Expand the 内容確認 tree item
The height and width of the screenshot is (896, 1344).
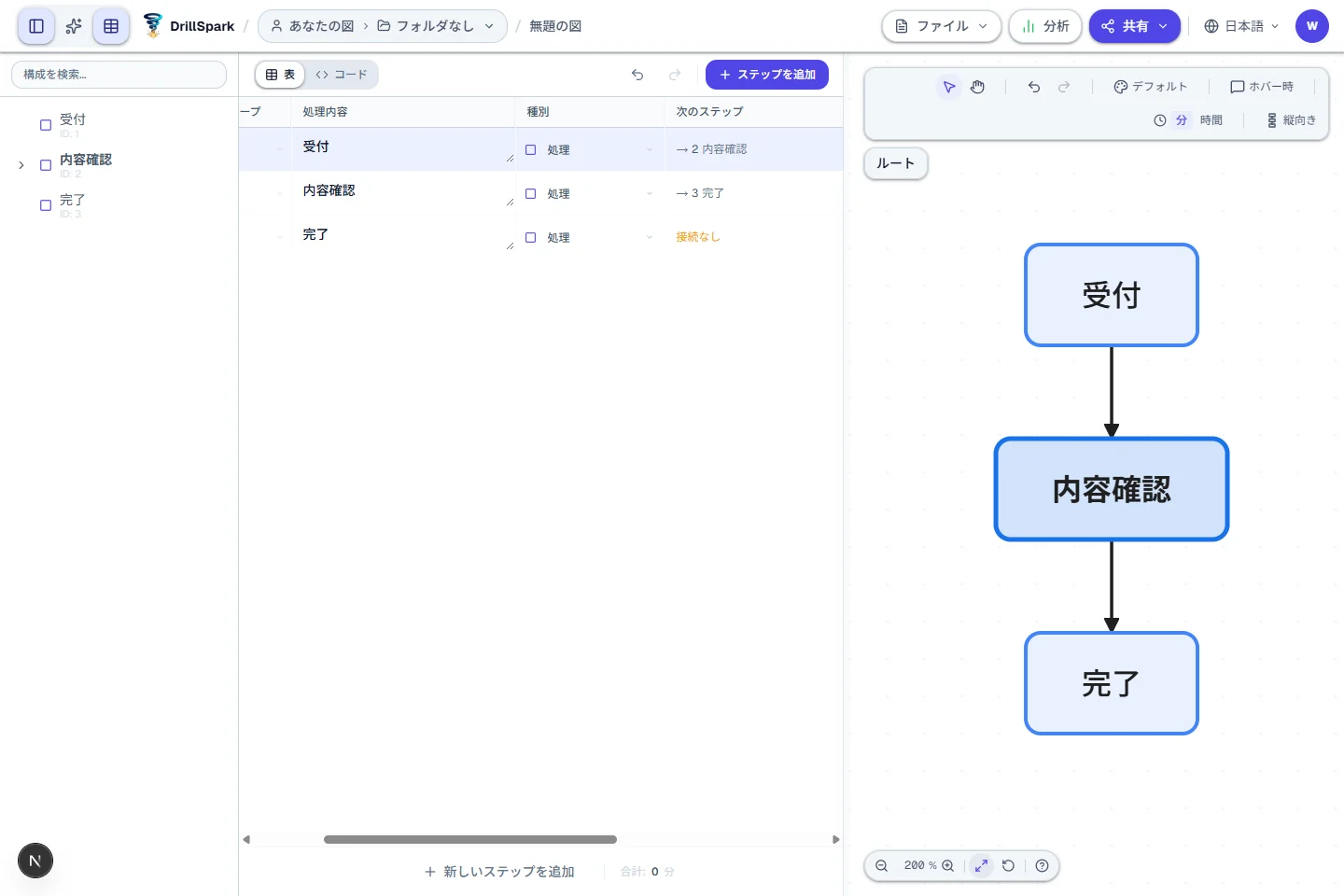tap(21, 165)
